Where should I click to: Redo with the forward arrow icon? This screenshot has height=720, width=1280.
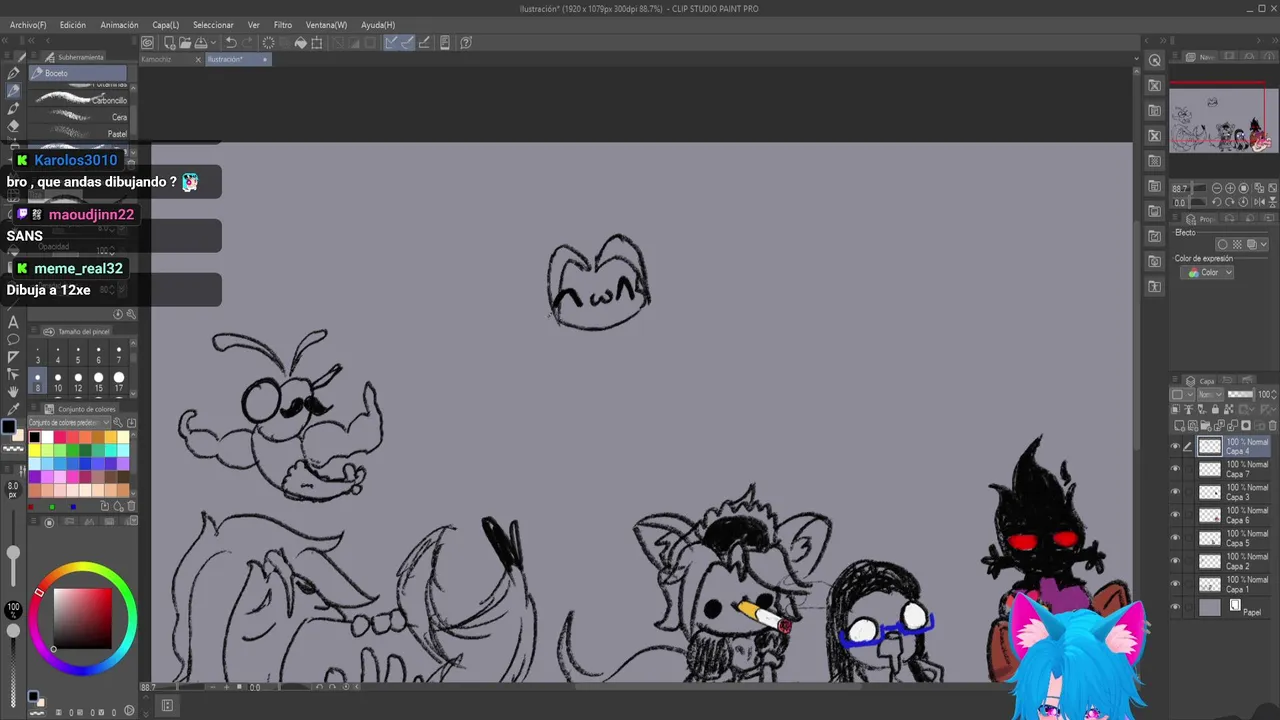click(x=248, y=42)
